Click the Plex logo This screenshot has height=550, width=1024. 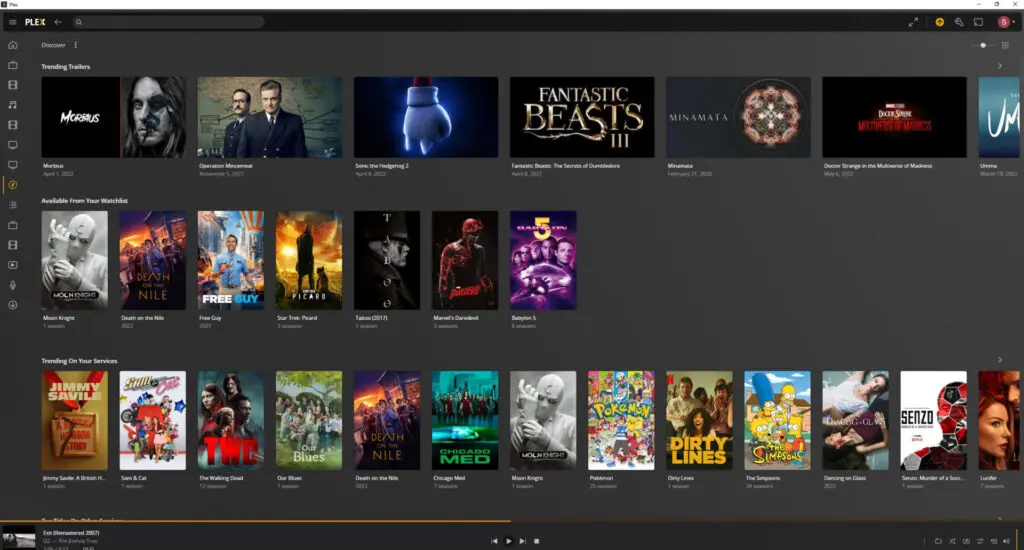click(x=35, y=22)
